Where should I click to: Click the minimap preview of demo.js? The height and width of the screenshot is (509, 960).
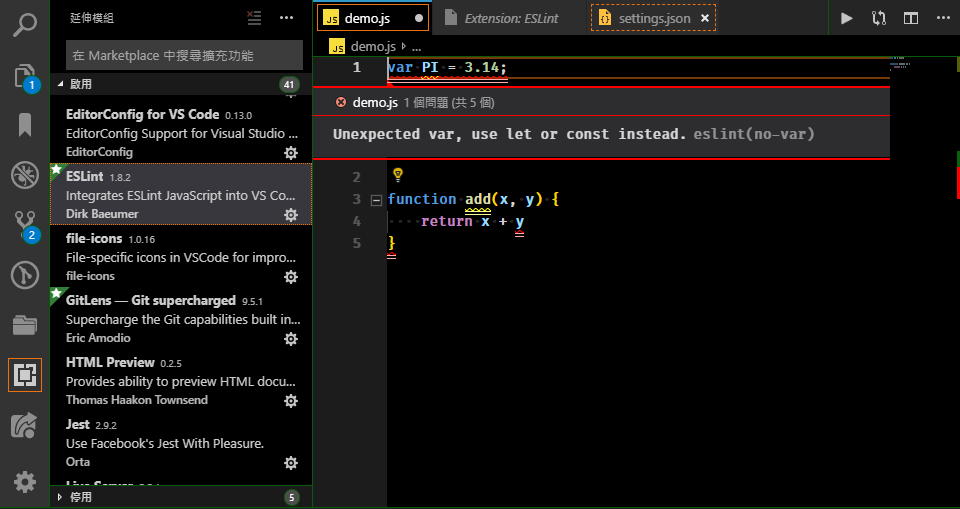pos(900,64)
